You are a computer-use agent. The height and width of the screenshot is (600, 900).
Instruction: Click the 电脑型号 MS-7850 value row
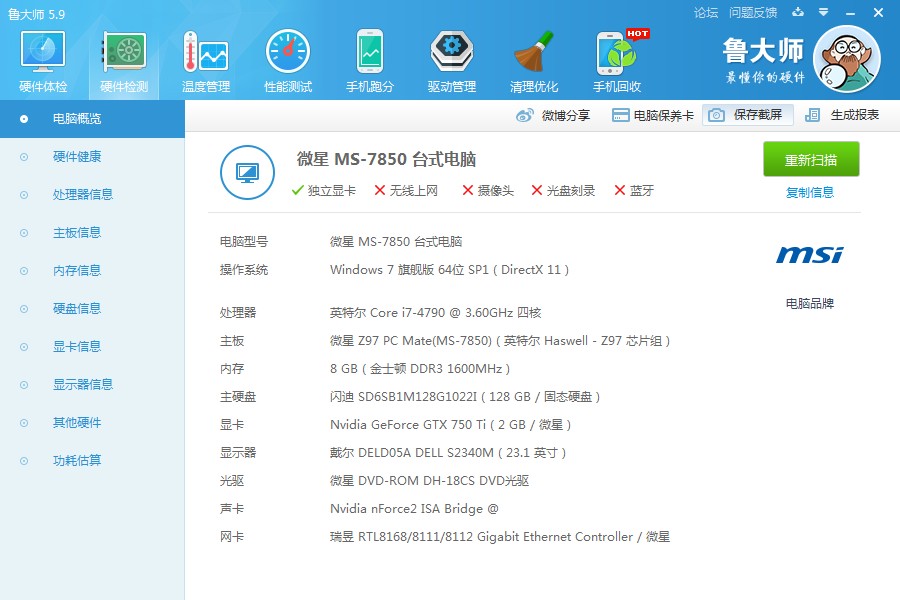point(395,242)
